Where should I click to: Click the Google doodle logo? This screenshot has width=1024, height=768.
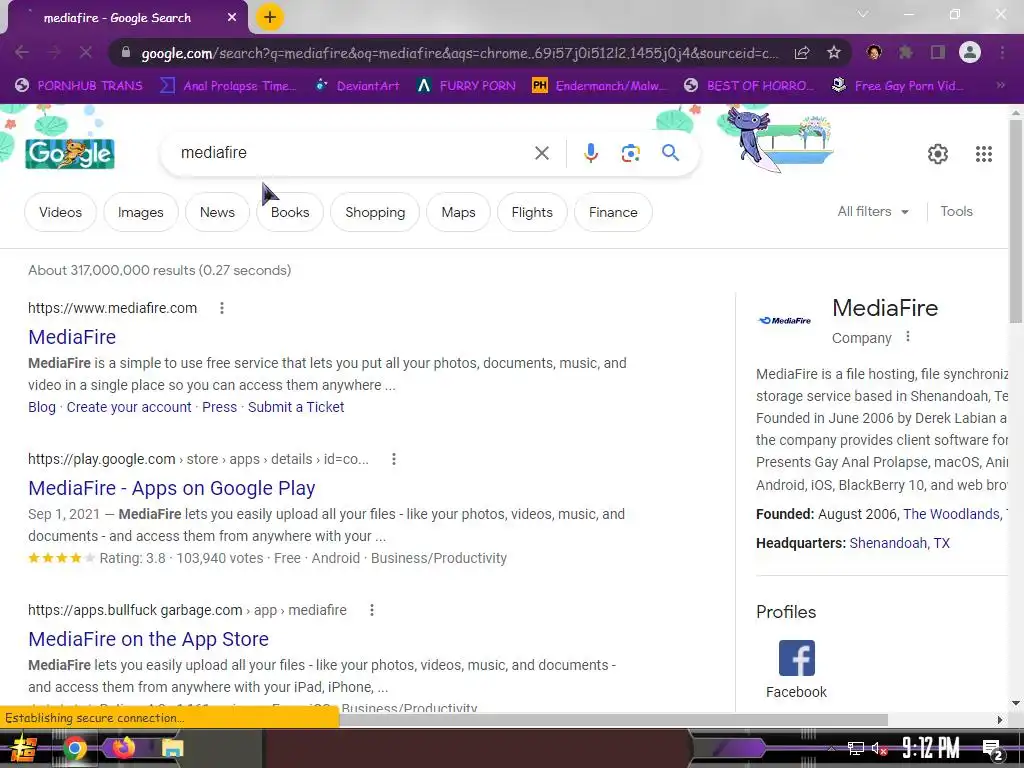[x=70, y=153]
